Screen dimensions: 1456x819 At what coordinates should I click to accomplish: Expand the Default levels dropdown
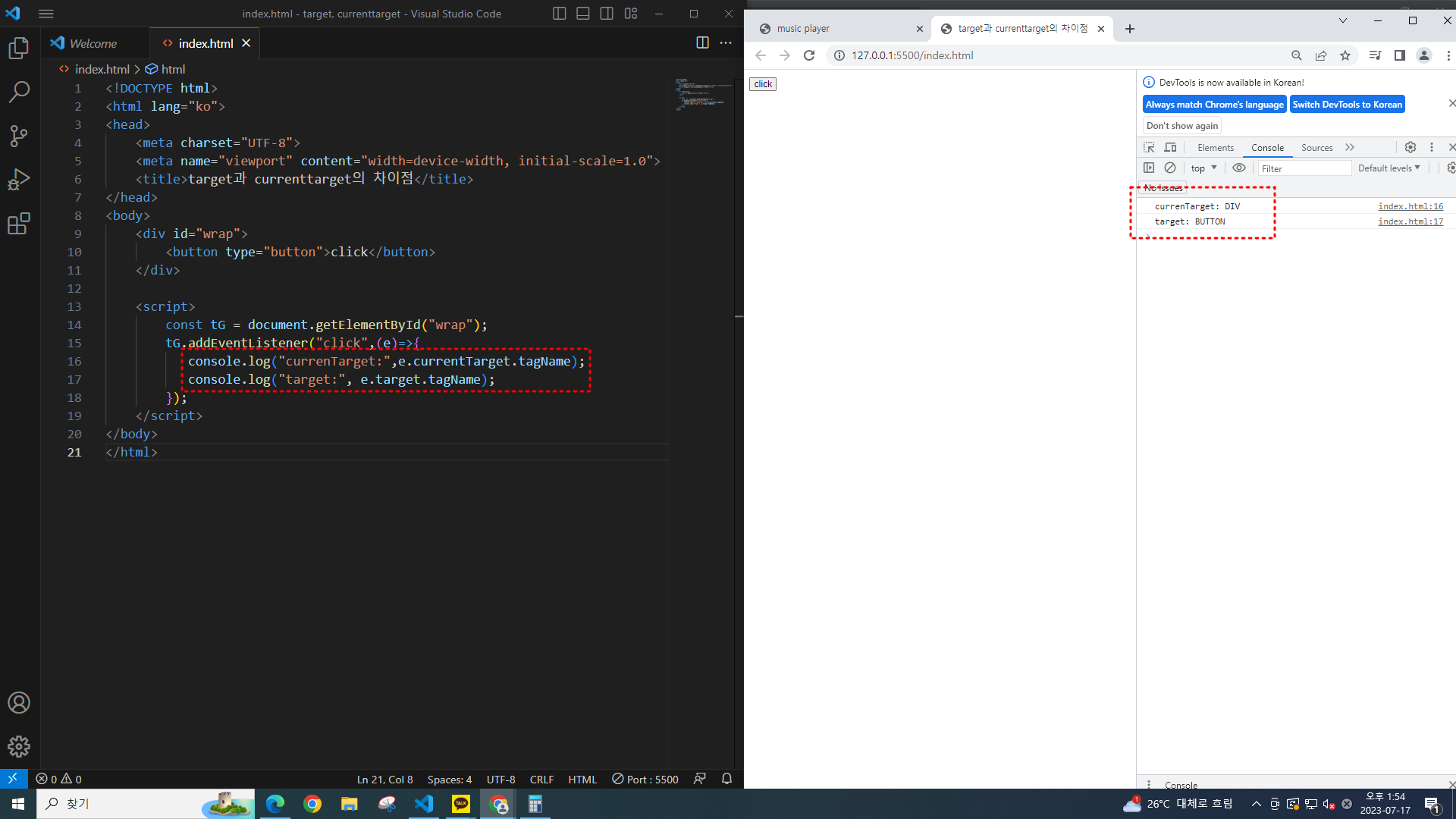point(1389,168)
